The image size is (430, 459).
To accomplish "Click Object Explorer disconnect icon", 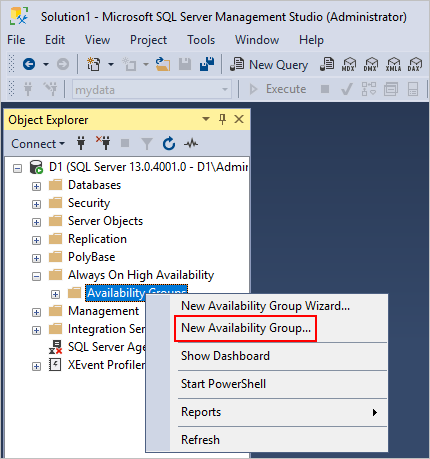I will click(103, 143).
